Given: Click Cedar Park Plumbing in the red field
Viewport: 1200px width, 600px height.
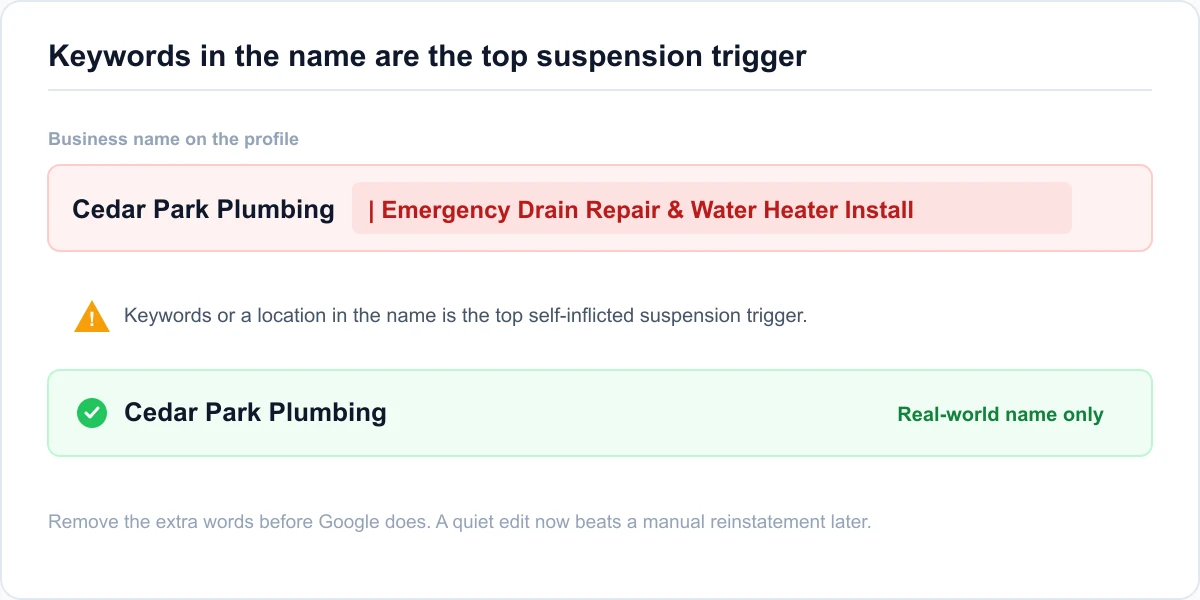Looking at the screenshot, I should [x=203, y=209].
